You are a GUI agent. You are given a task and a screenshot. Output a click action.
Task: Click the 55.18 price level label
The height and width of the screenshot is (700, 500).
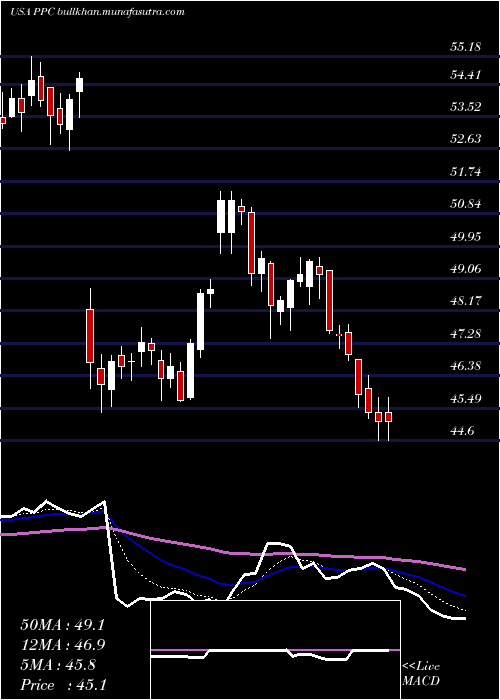point(466,47)
